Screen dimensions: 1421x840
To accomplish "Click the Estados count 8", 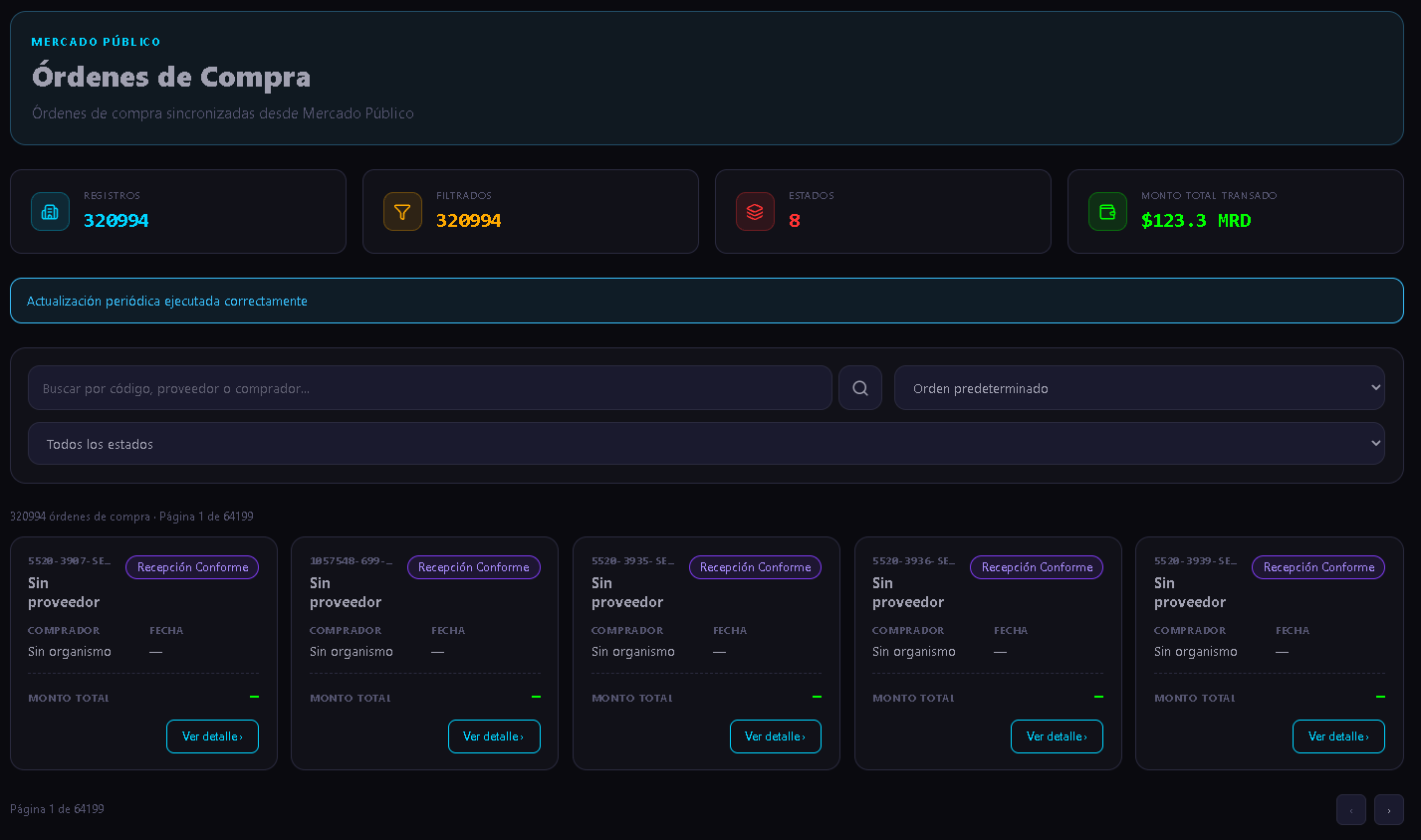I will [x=795, y=221].
